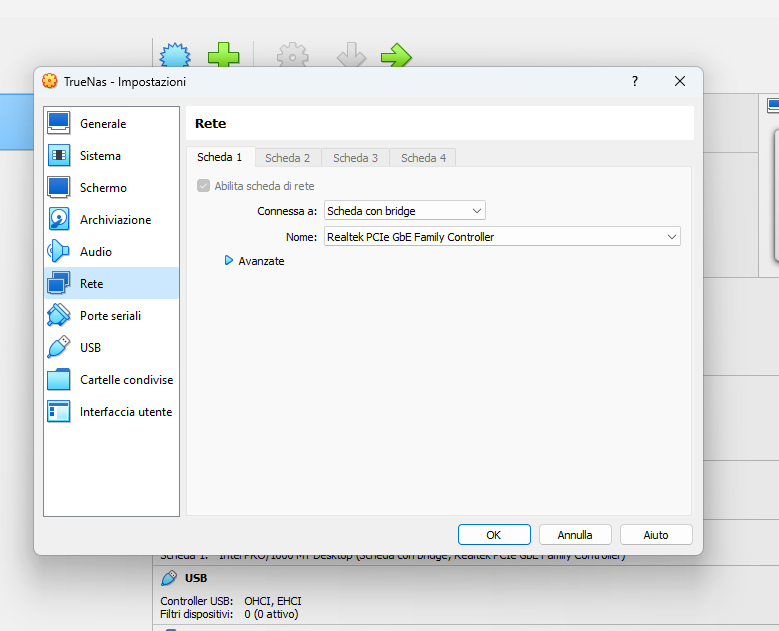Click the Rete page heading
779x631 pixels.
click(x=210, y=123)
